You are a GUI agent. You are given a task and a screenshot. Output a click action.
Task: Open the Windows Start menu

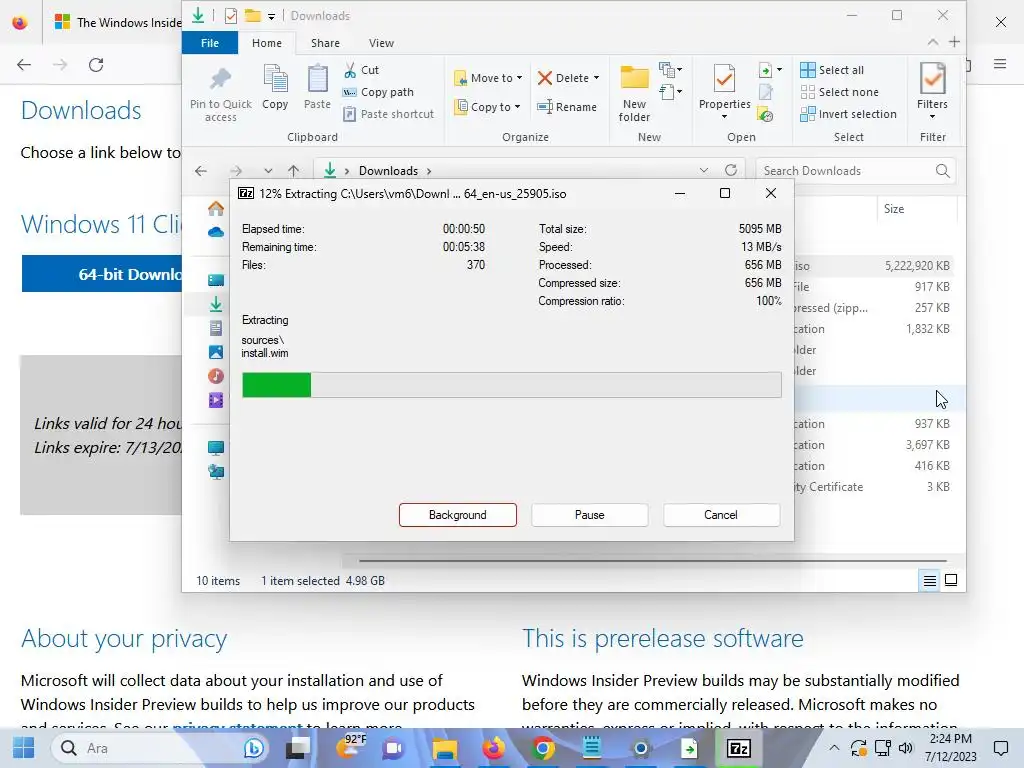(x=24, y=748)
